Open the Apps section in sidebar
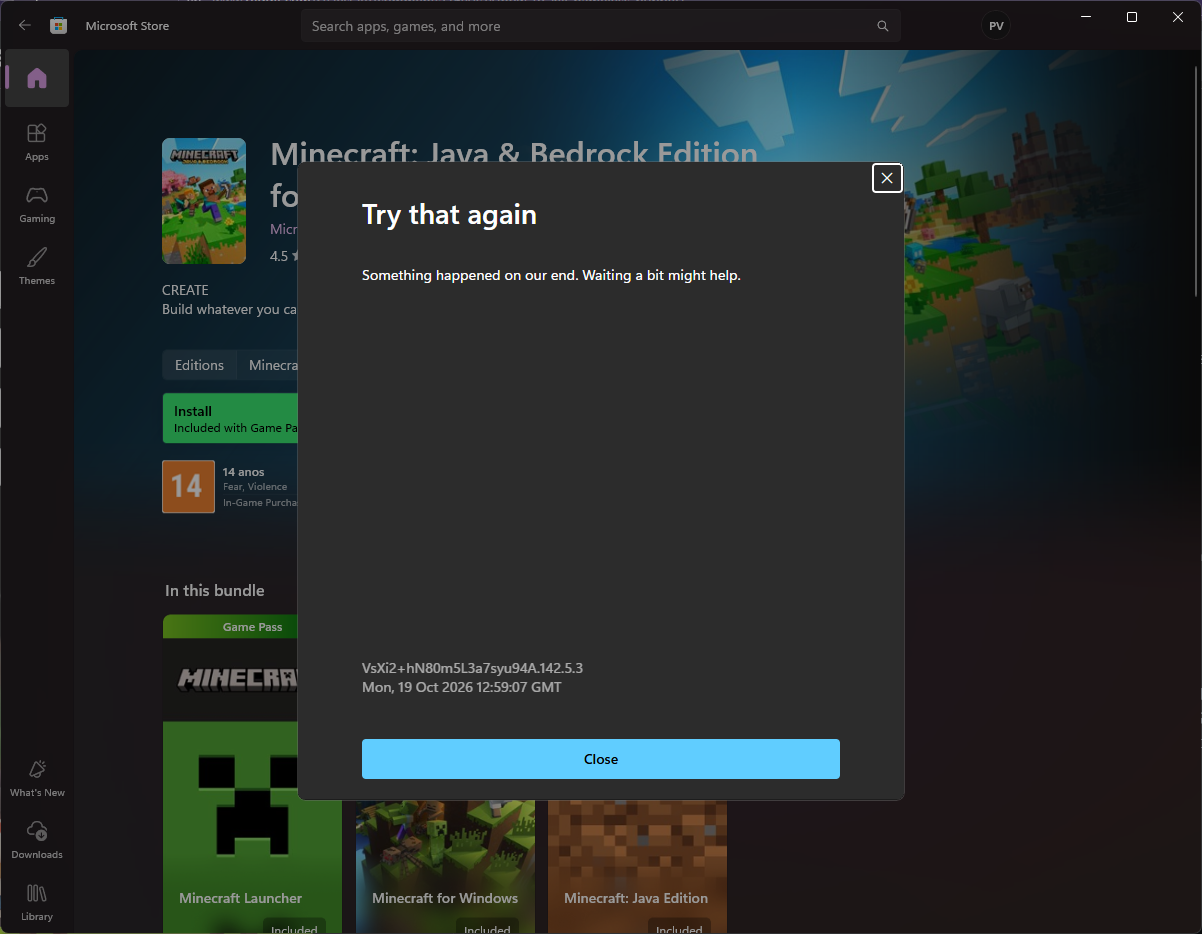The height and width of the screenshot is (934, 1202). [x=37, y=141]
